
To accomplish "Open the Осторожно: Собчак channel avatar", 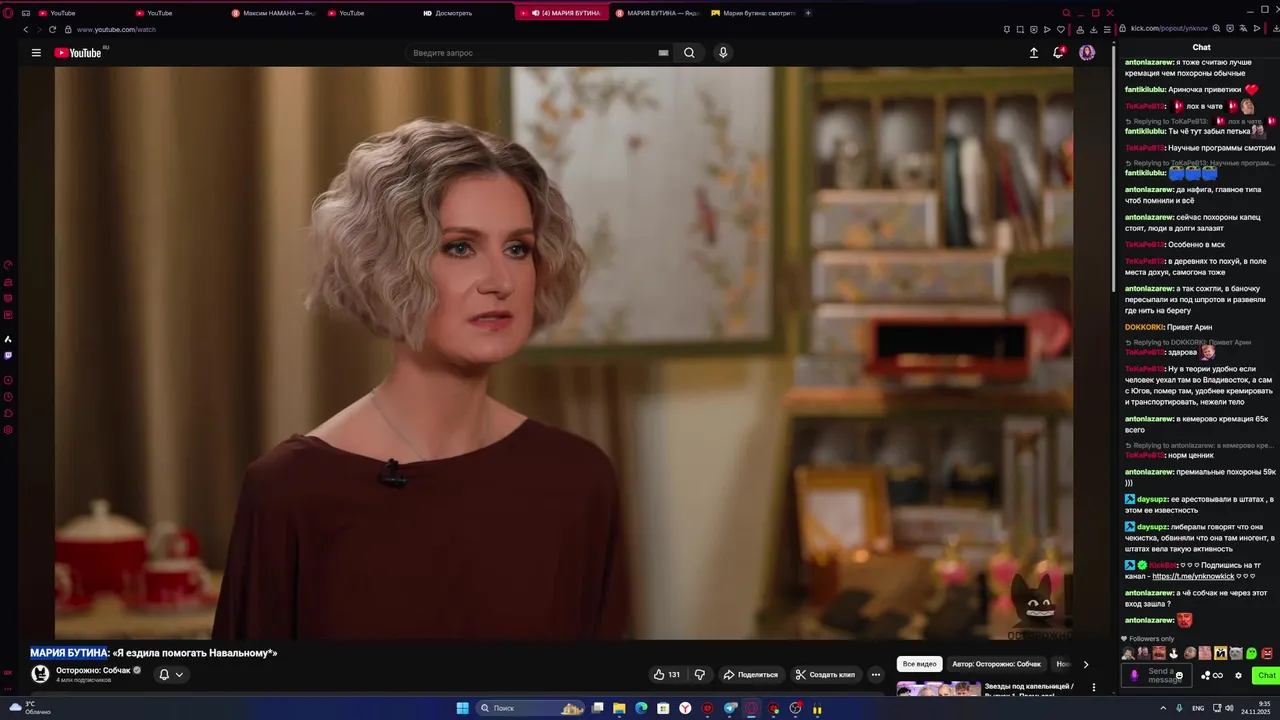I will pos(40,675).
